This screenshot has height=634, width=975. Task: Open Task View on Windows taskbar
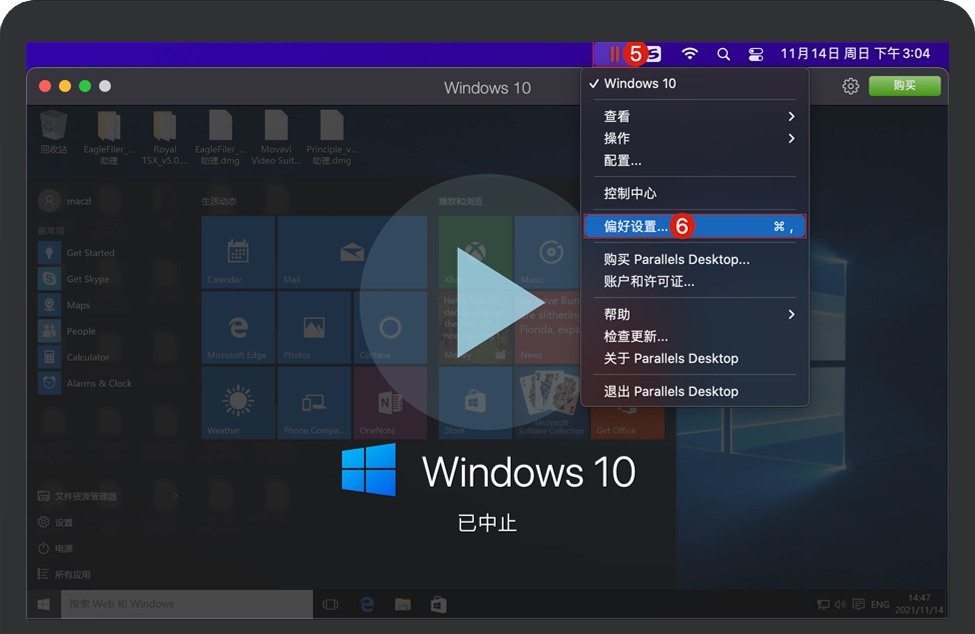pos(331,604)
